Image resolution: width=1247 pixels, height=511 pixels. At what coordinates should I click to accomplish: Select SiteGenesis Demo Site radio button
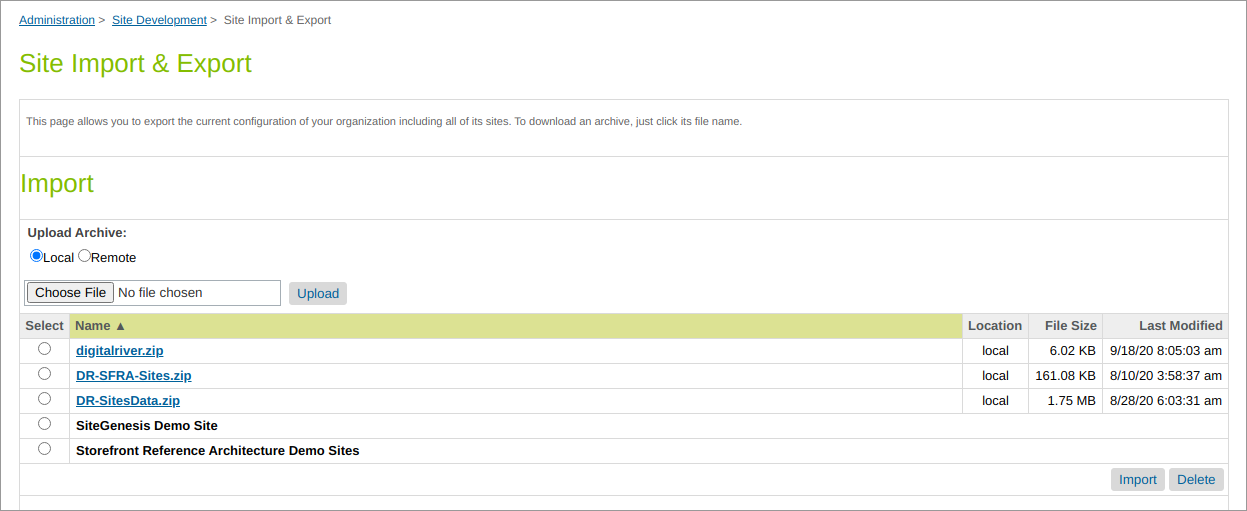(x=44, y=424)
